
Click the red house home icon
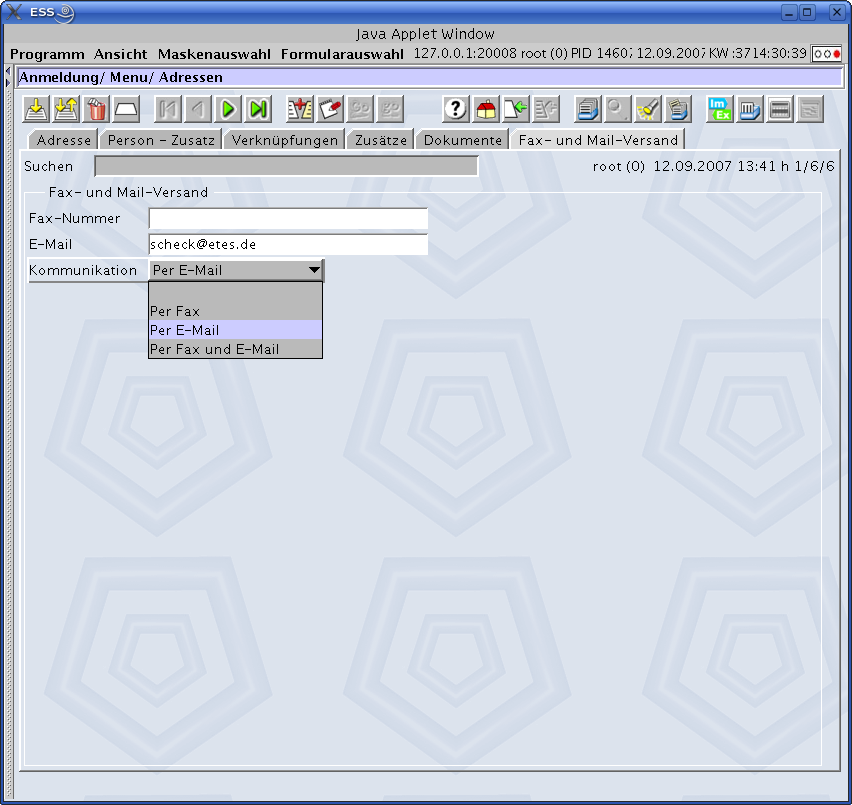486,110
